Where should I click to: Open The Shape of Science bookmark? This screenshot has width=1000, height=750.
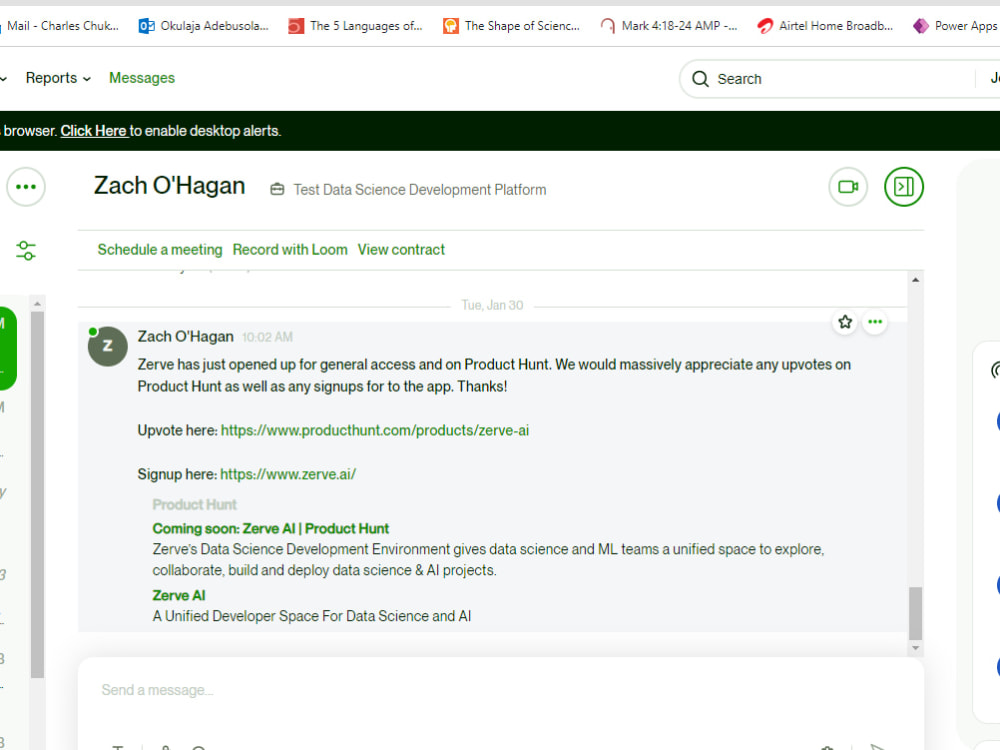click(x=511, y=26)
